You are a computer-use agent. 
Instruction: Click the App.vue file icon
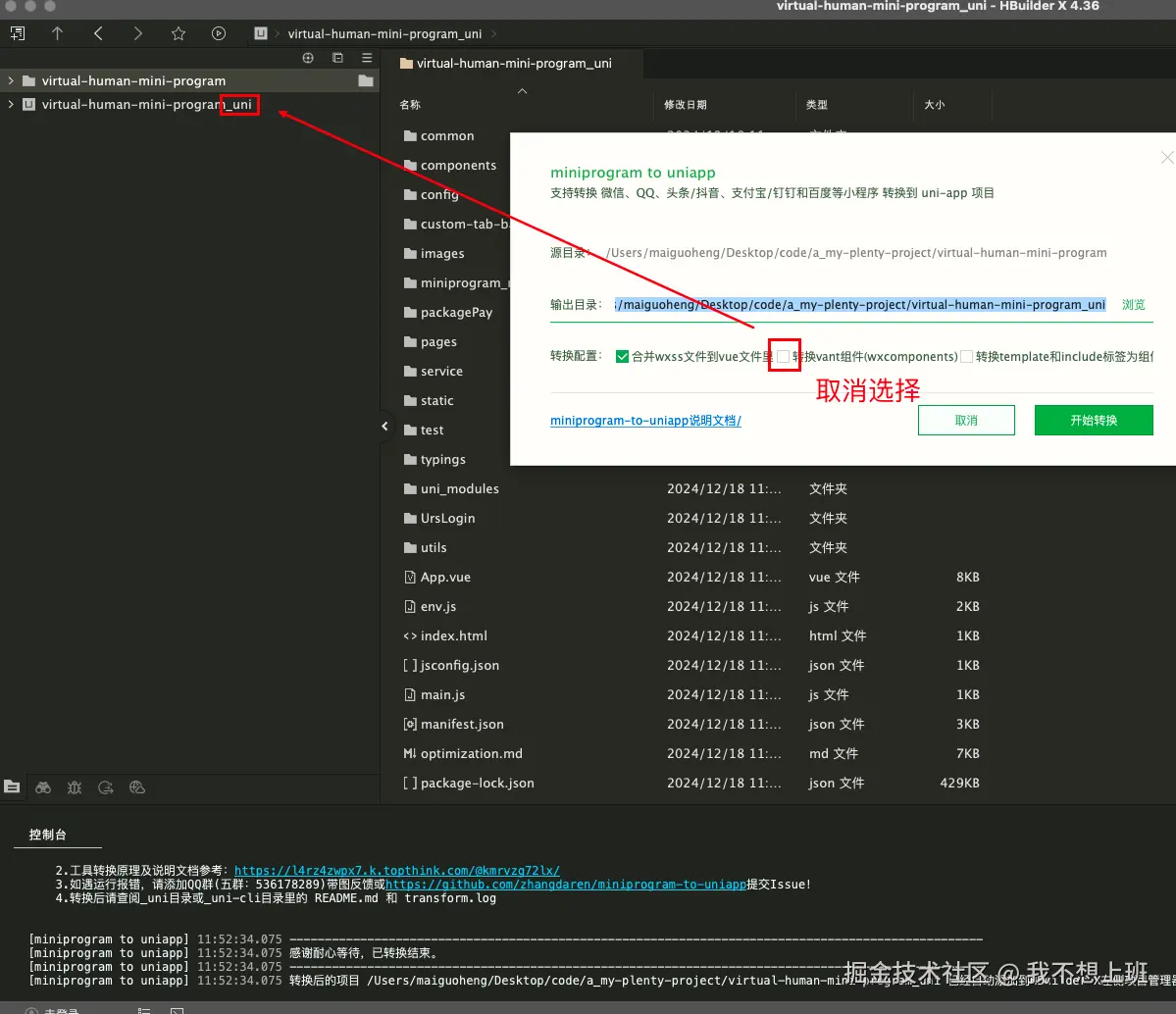(410, 577)
